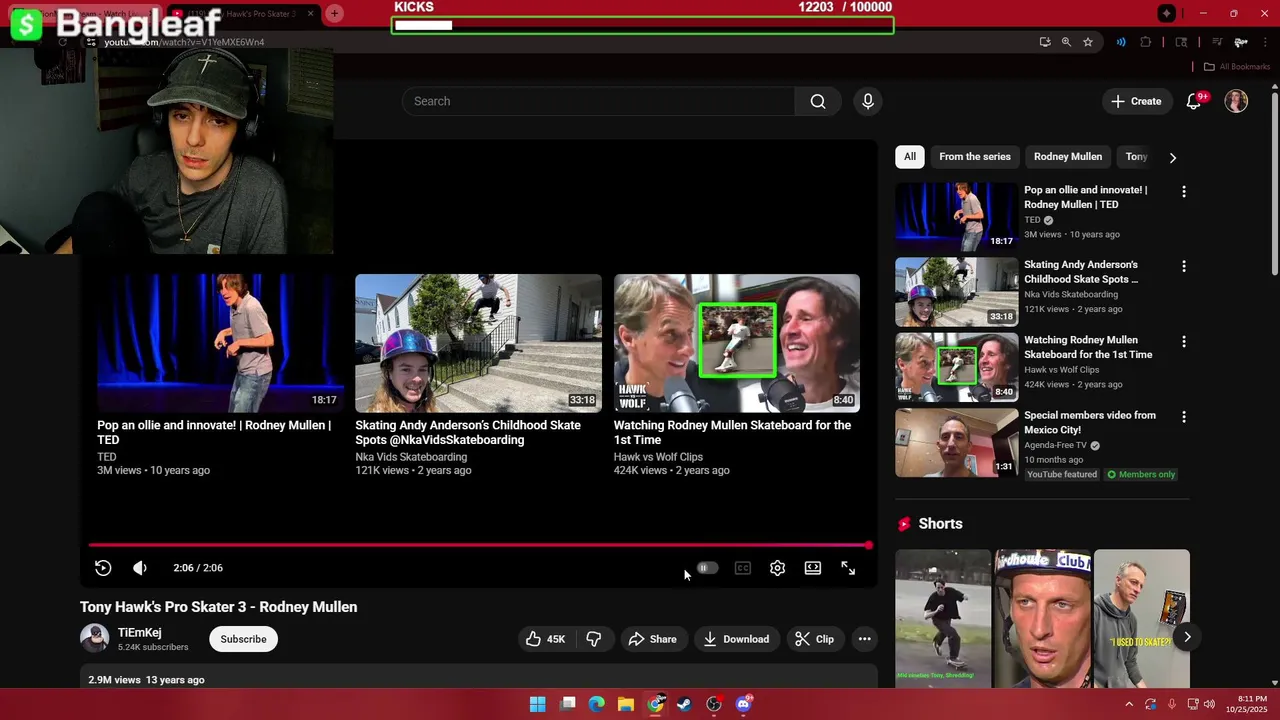Image resolution: width=1280 pixels, height=720 pixels.
Task: Open browser extensions puzzle icon
Action: click(x=1146, y=42)
